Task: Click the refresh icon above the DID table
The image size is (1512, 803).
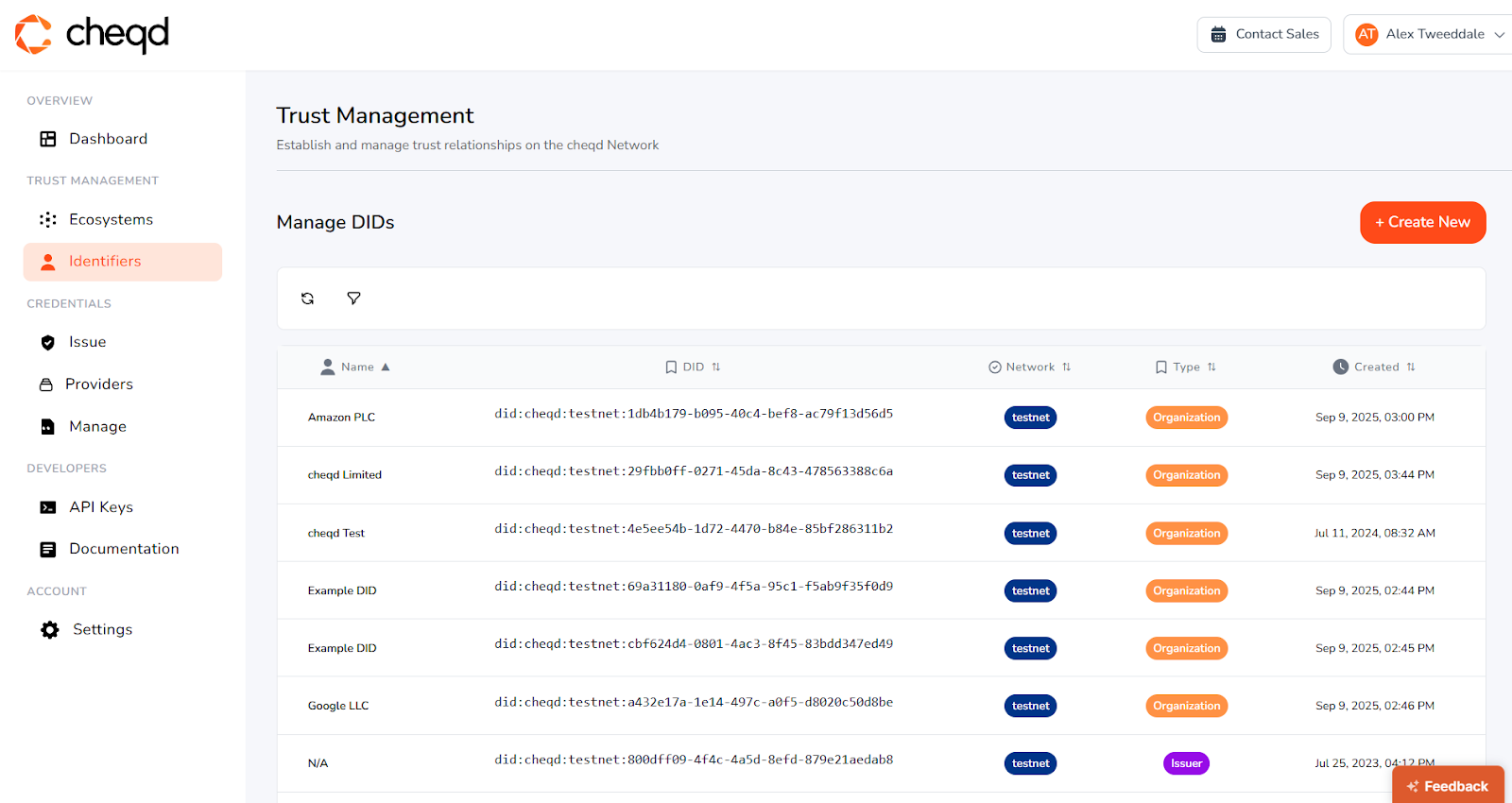Action: coord(307,299)
